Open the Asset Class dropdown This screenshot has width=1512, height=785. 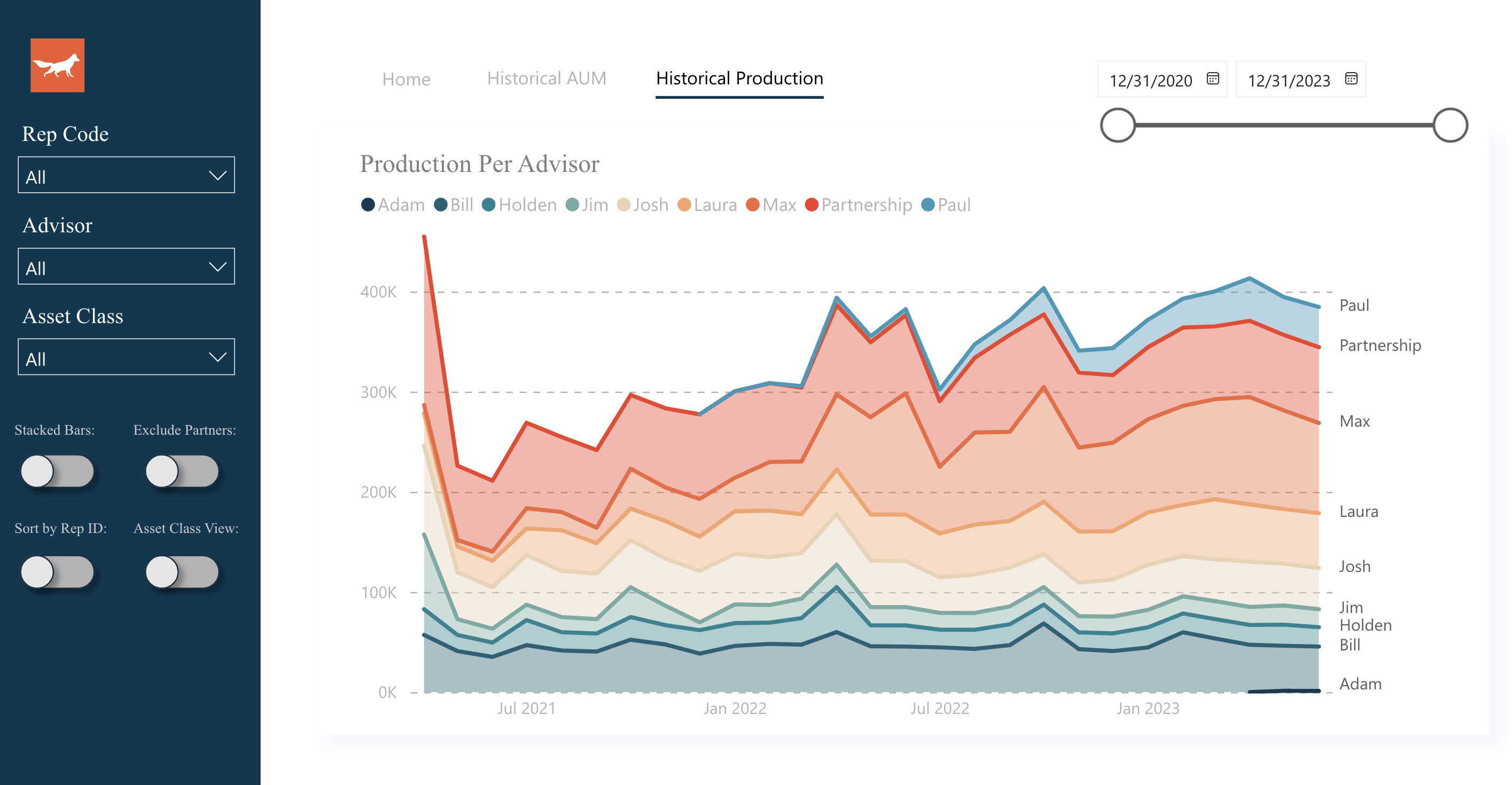[x=126, y=357]
